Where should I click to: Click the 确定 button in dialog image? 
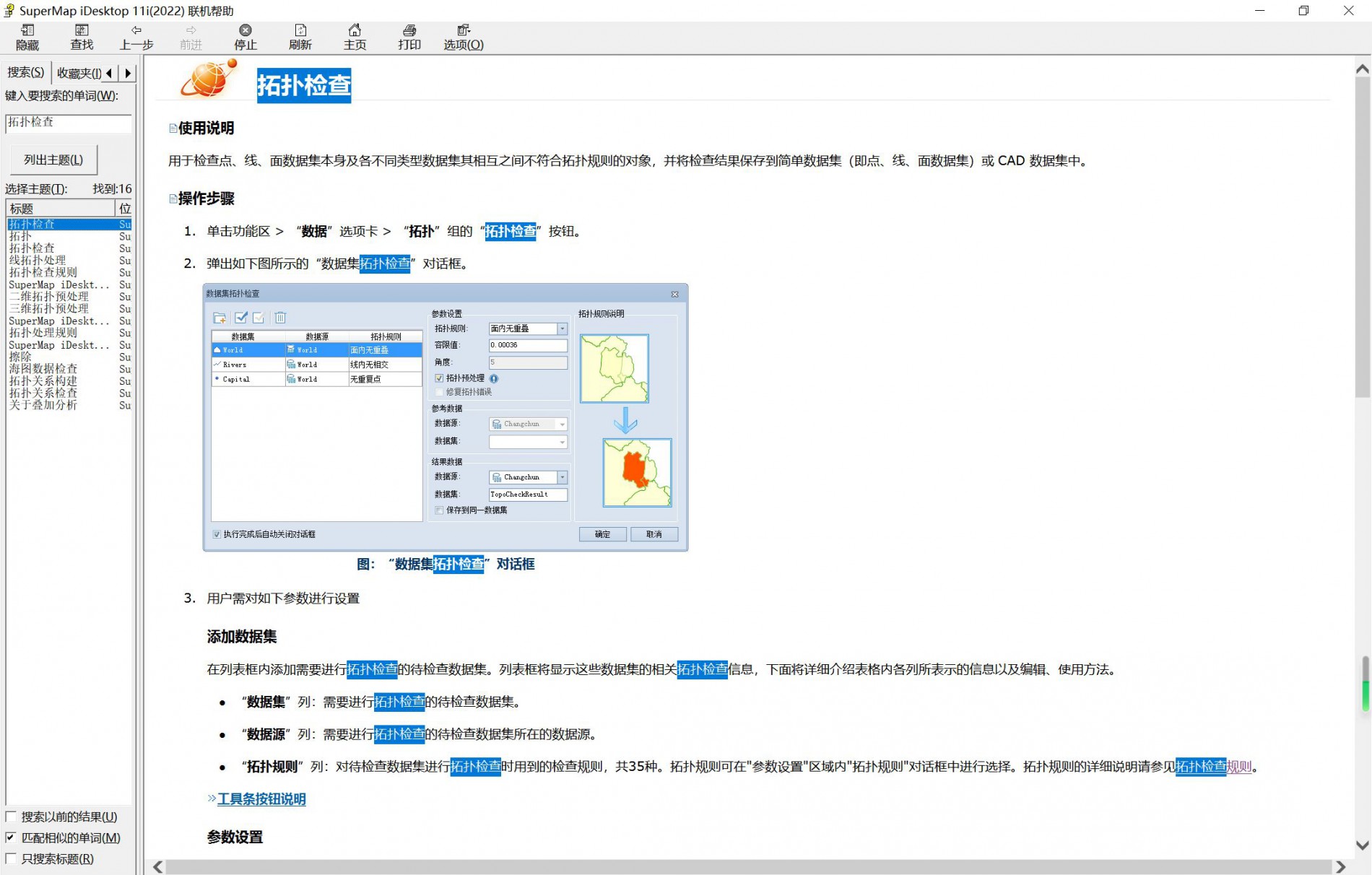click(x=602, y=534)
